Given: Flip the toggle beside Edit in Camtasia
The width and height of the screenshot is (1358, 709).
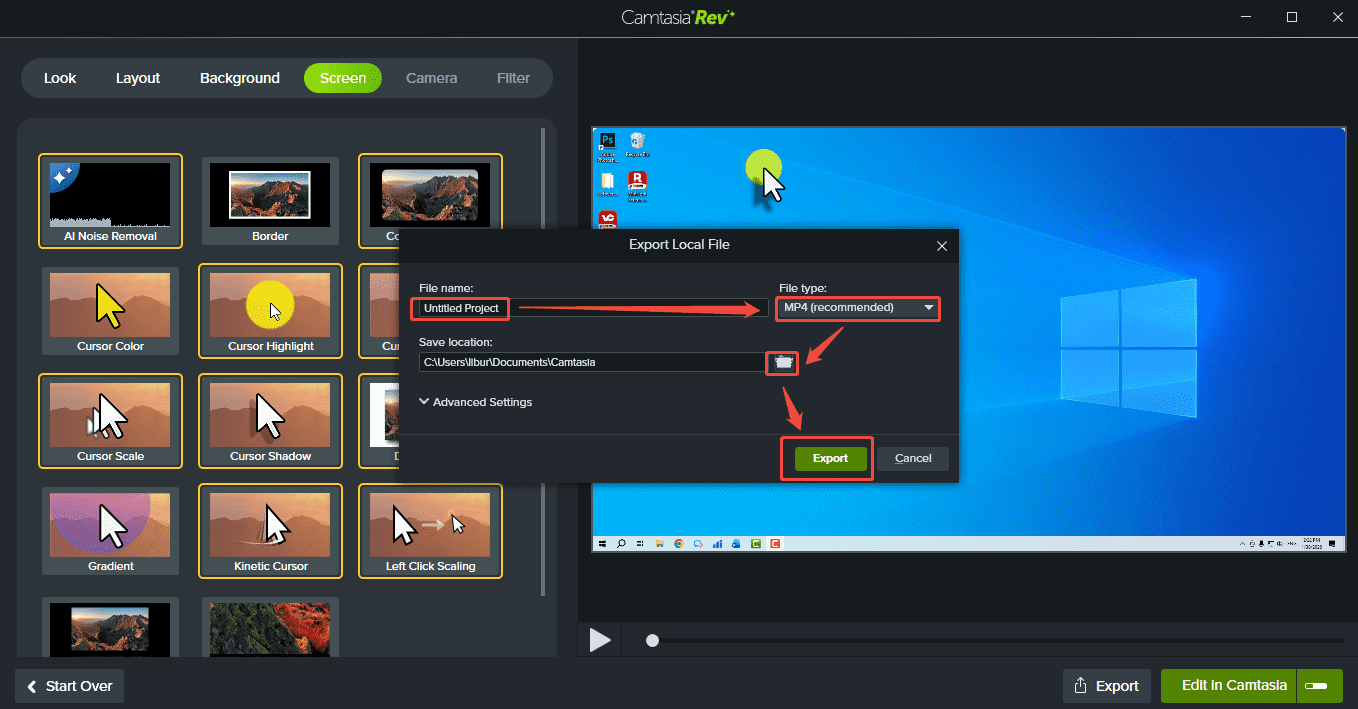Looking at the screenshot, I should tap(1317, 686).
